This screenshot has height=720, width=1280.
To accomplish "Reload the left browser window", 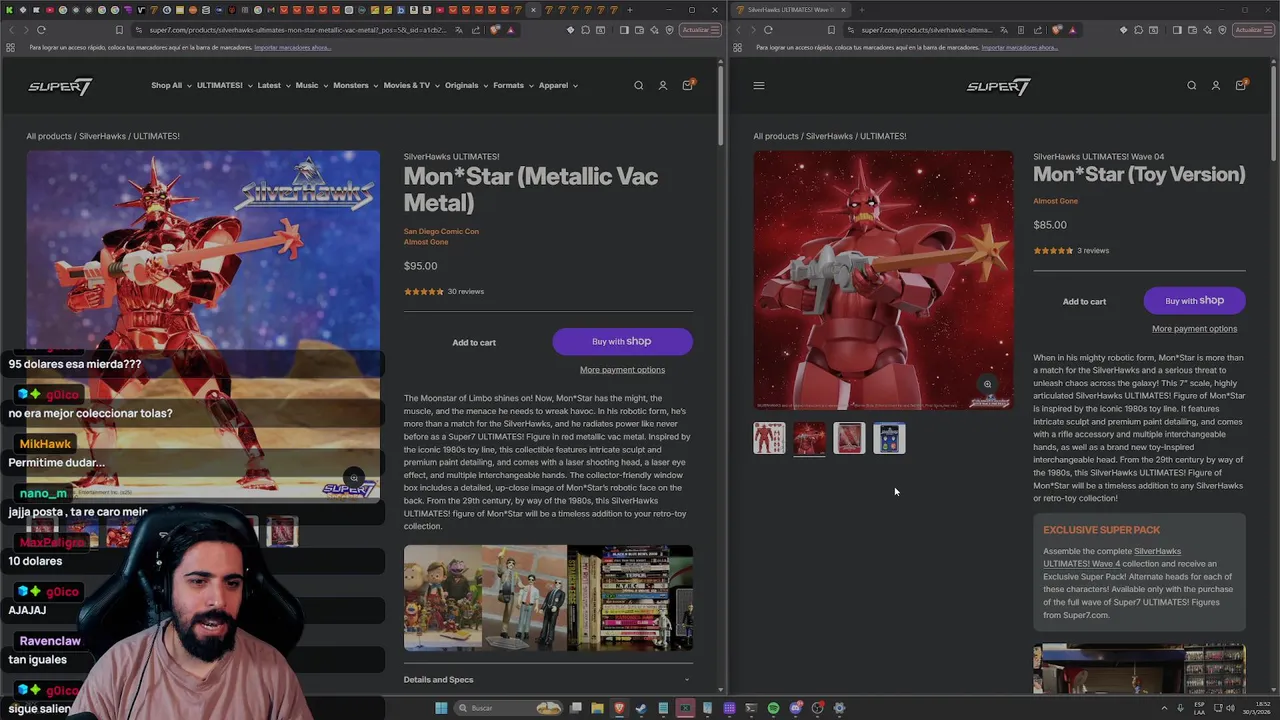I will [x=41, y=30].
